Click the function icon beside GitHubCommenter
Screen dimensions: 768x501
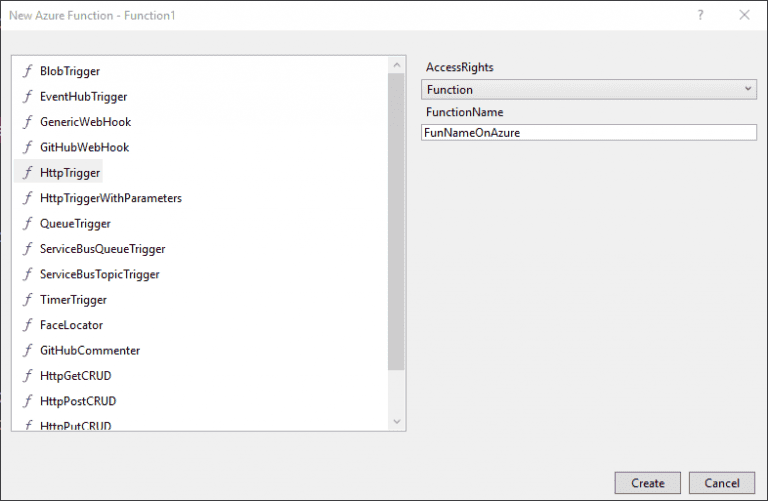[x=28, y=351]
